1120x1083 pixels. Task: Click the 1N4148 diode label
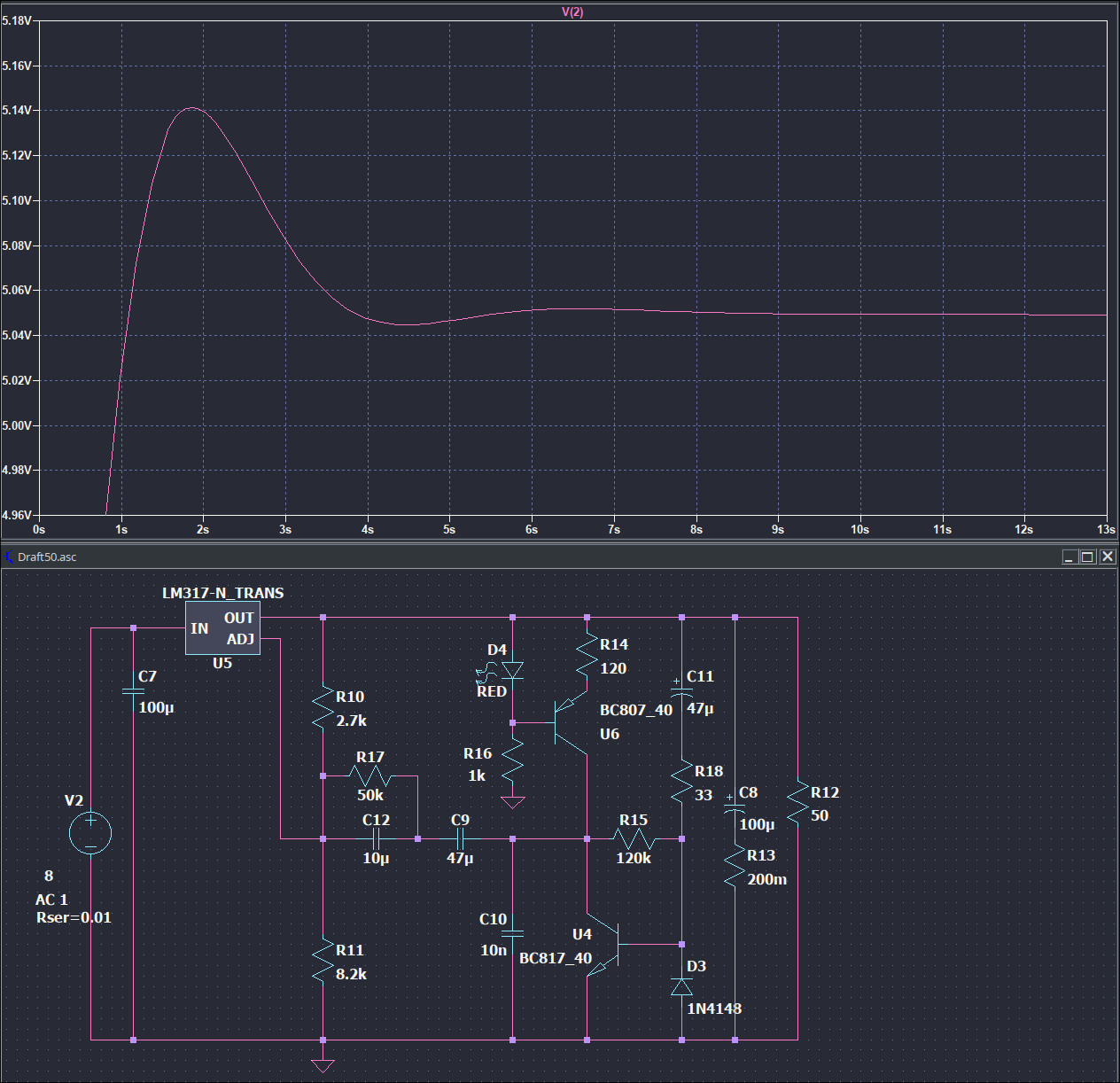coord(714,1009)
